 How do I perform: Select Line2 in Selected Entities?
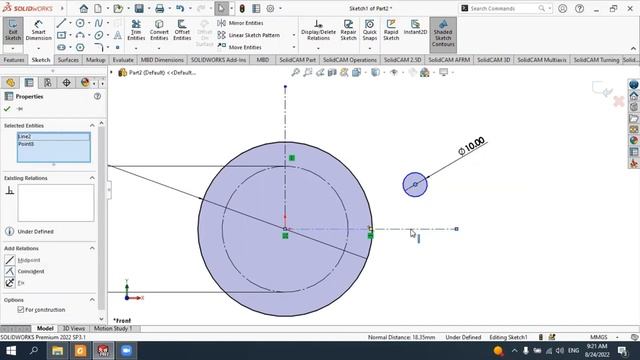coord(53,137)
